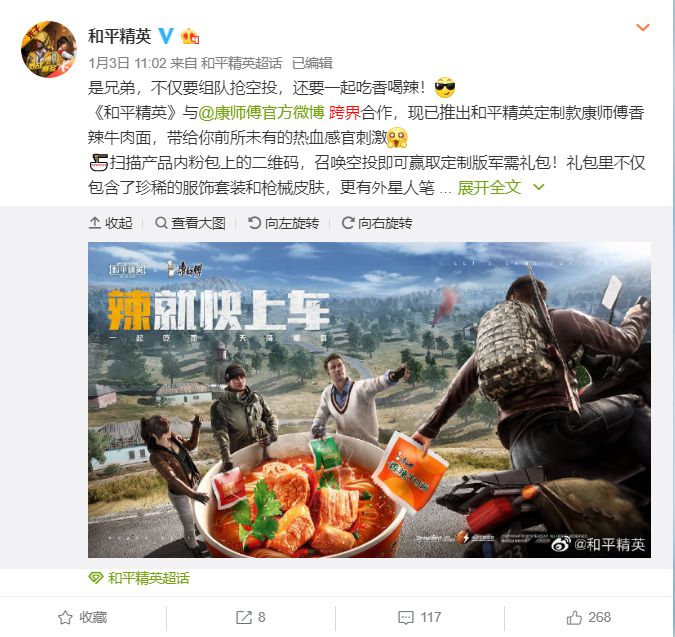Toggle 收藏 favorite star for this post
675x637 pixels.
tap(83, 617)
